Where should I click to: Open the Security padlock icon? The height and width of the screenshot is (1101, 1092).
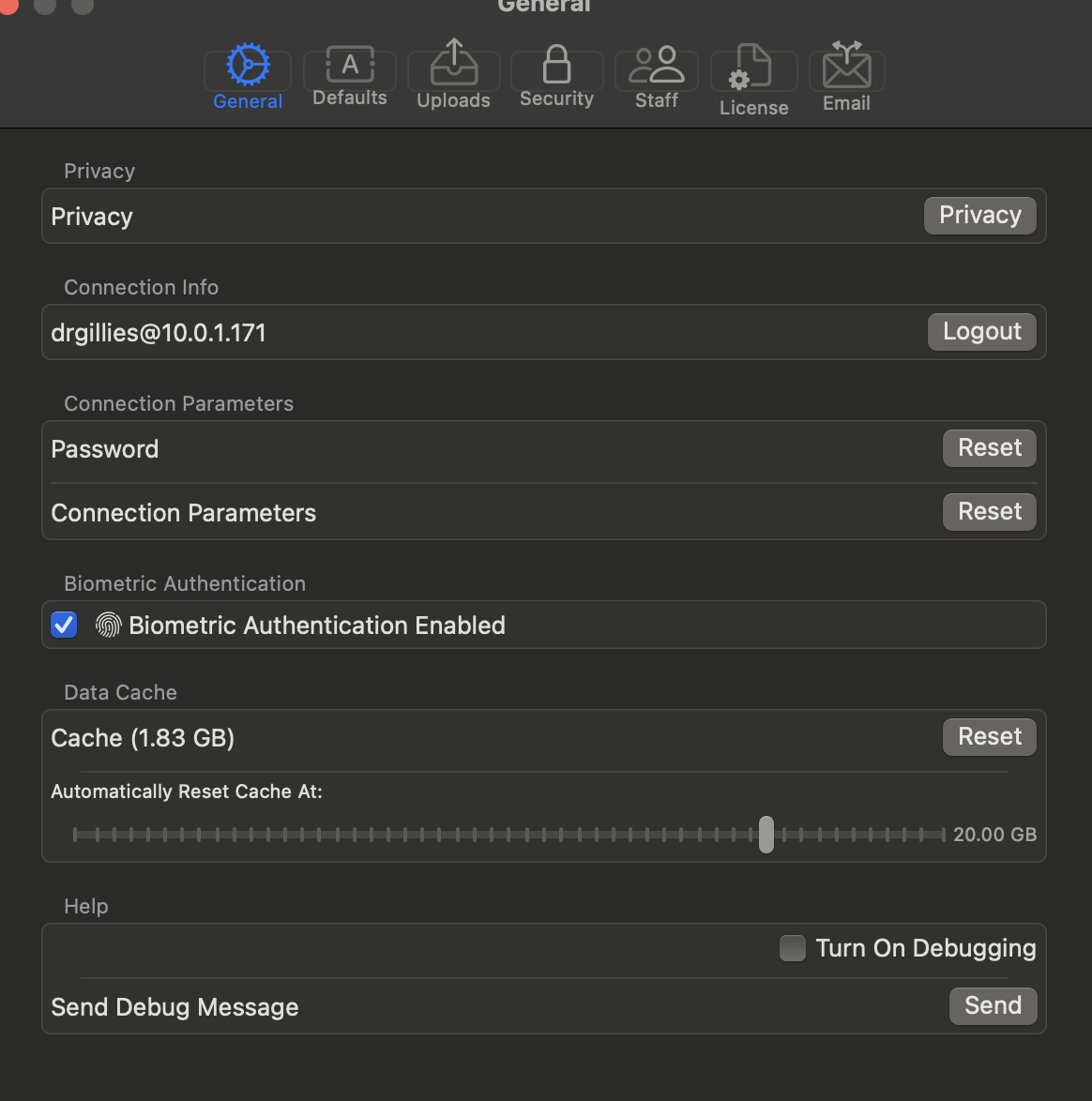[x=557, y=64]
